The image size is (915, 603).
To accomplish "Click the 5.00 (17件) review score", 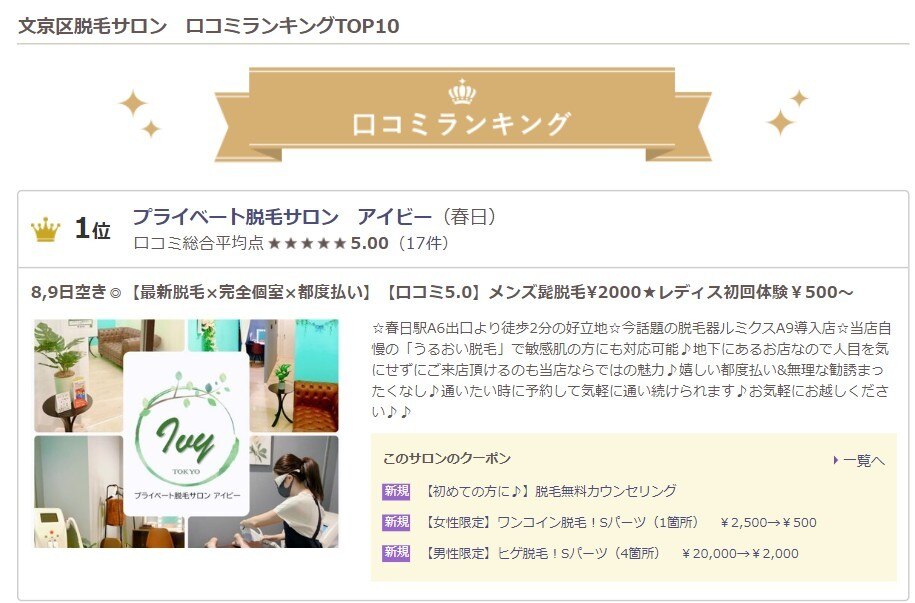I will [400, 243].
